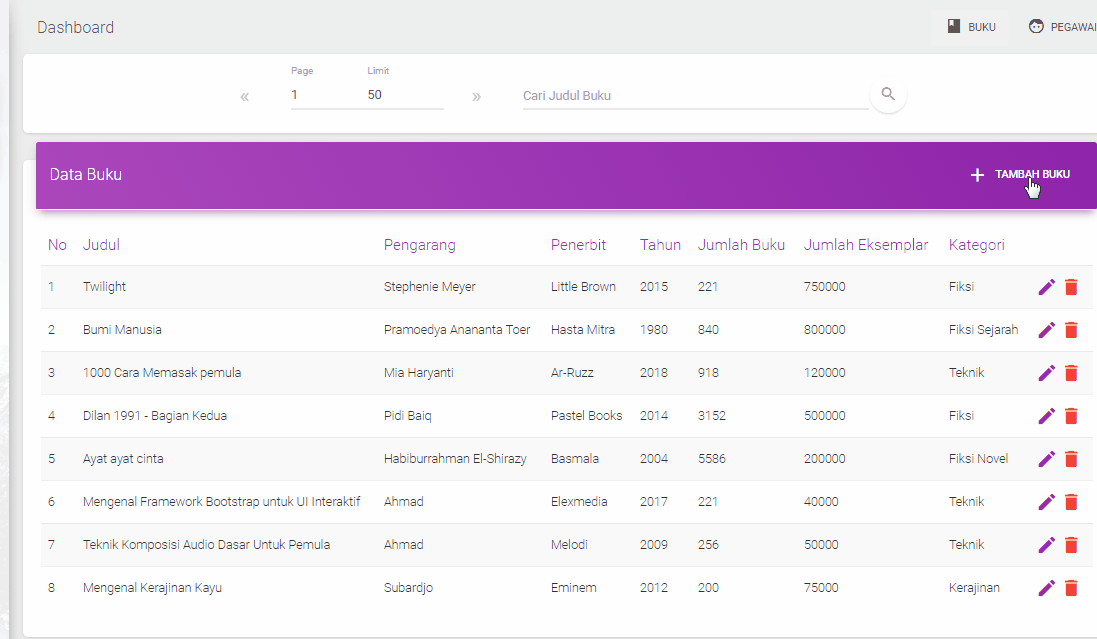Select the edit pencil for Twilight

(x=1046, y=287)
